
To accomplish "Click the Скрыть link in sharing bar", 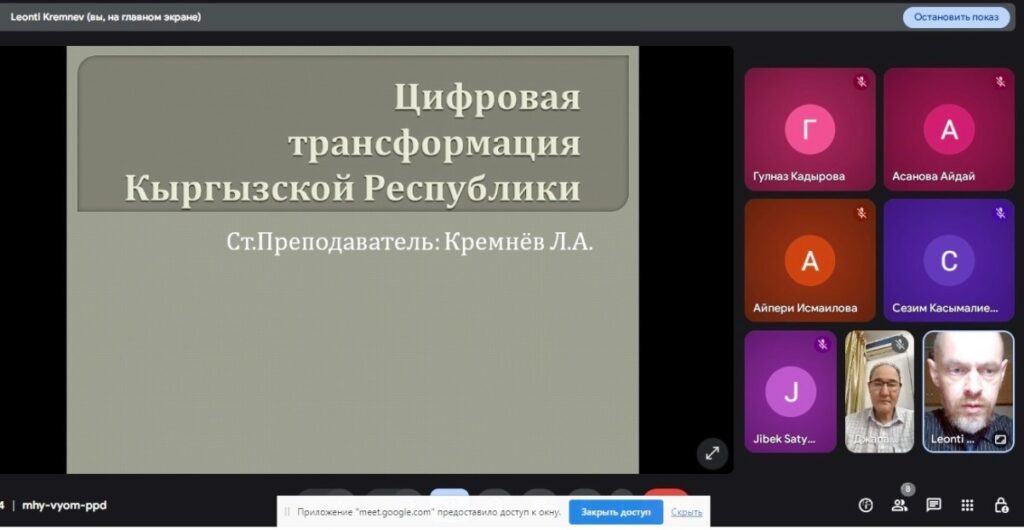I will 686,512.
